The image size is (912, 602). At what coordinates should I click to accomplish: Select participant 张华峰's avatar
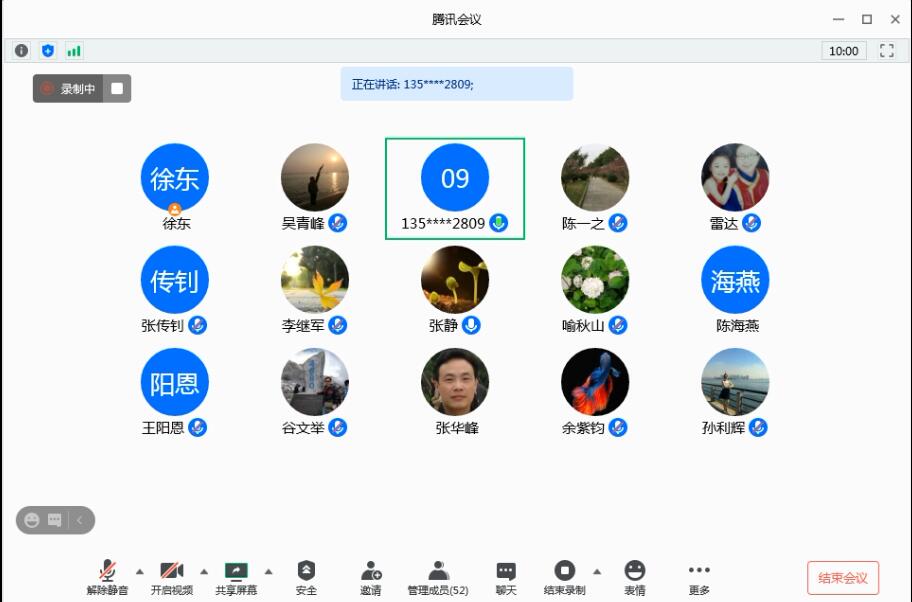point(455,382)
